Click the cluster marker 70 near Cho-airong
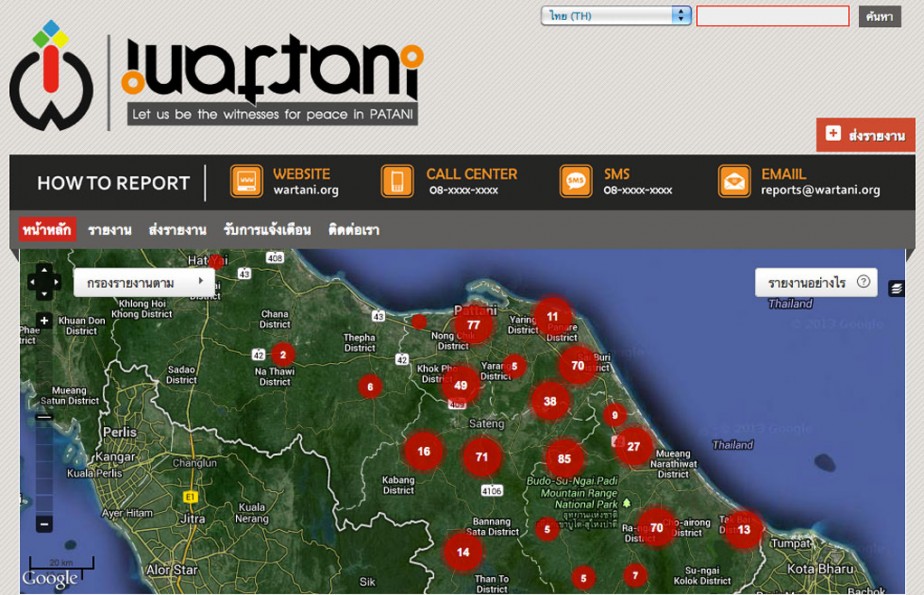 coord(656,527)
